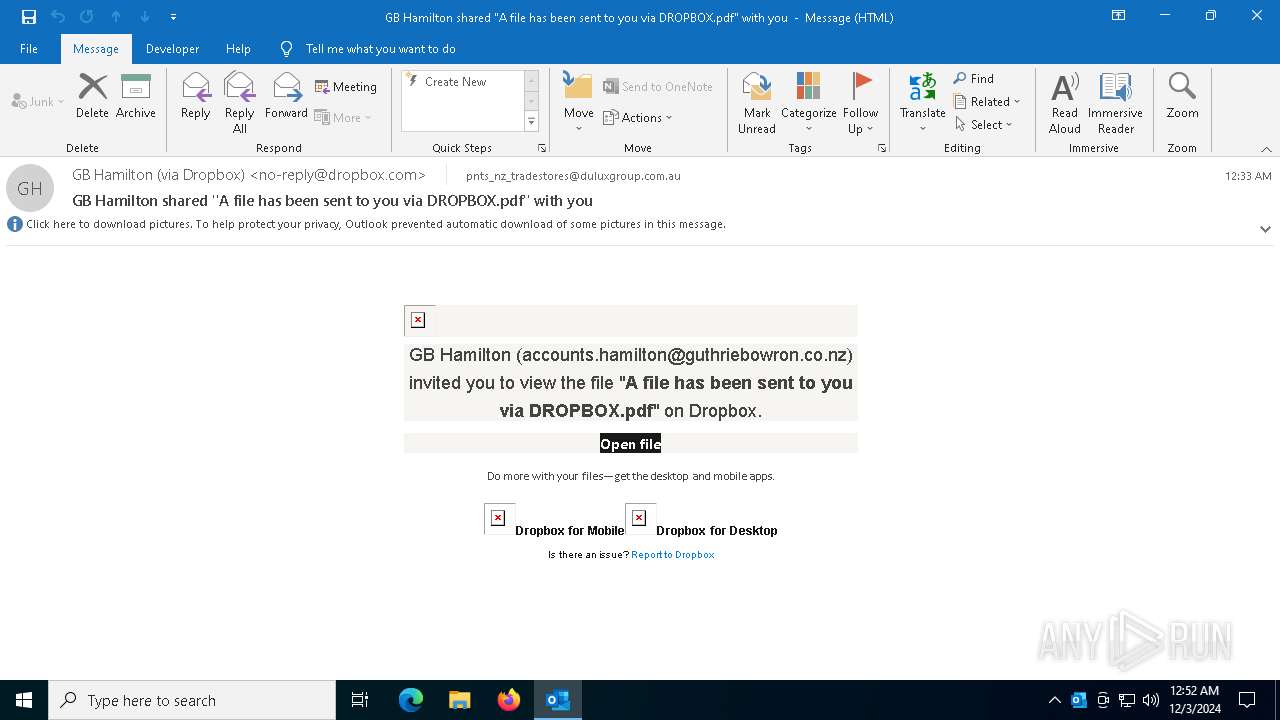Click the Undo arrow in title bar
The image size is (1280, 720).
click(x=58, y=17)
